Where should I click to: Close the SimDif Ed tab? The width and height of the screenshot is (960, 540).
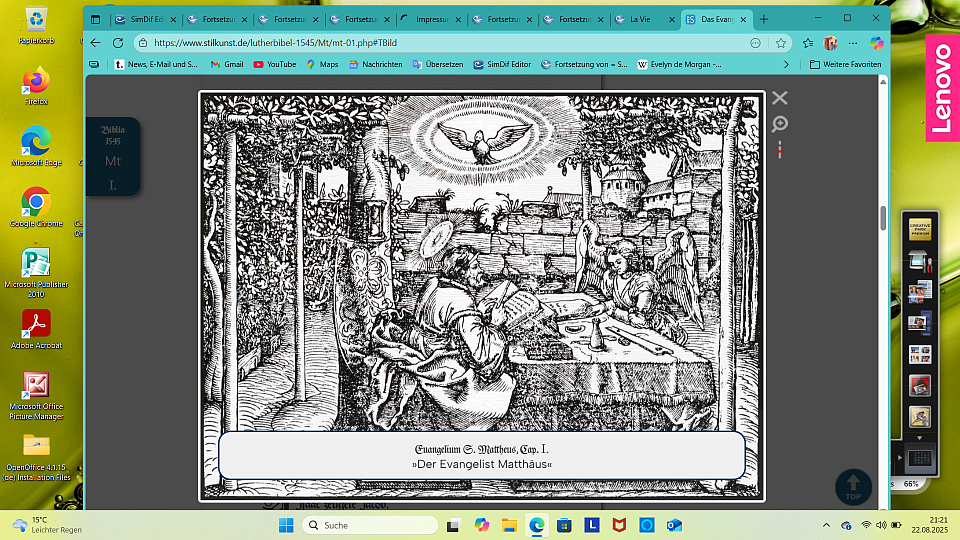click(x=173, y=20)
